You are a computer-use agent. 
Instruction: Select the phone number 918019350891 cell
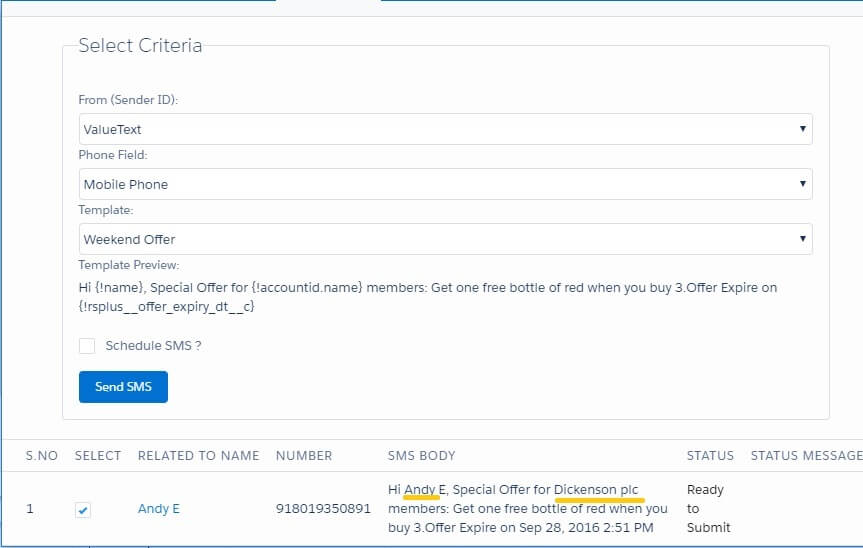click(323, 509)
